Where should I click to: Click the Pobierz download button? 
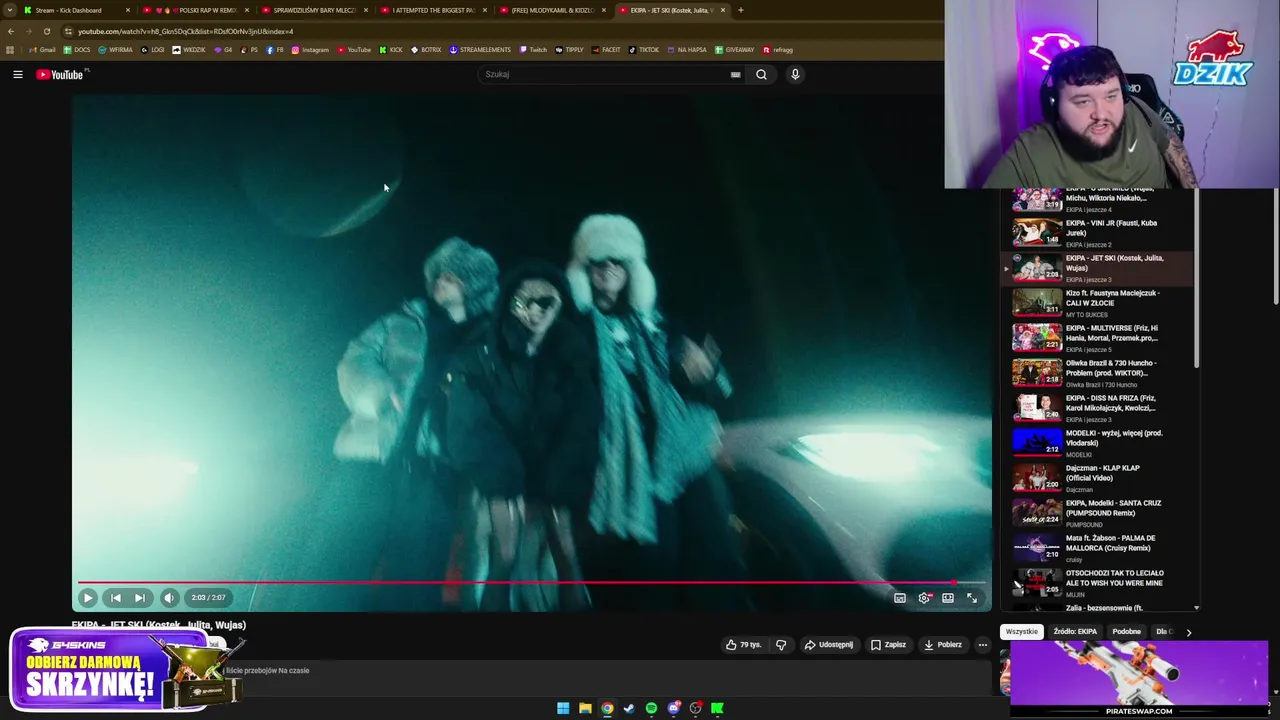943,645
